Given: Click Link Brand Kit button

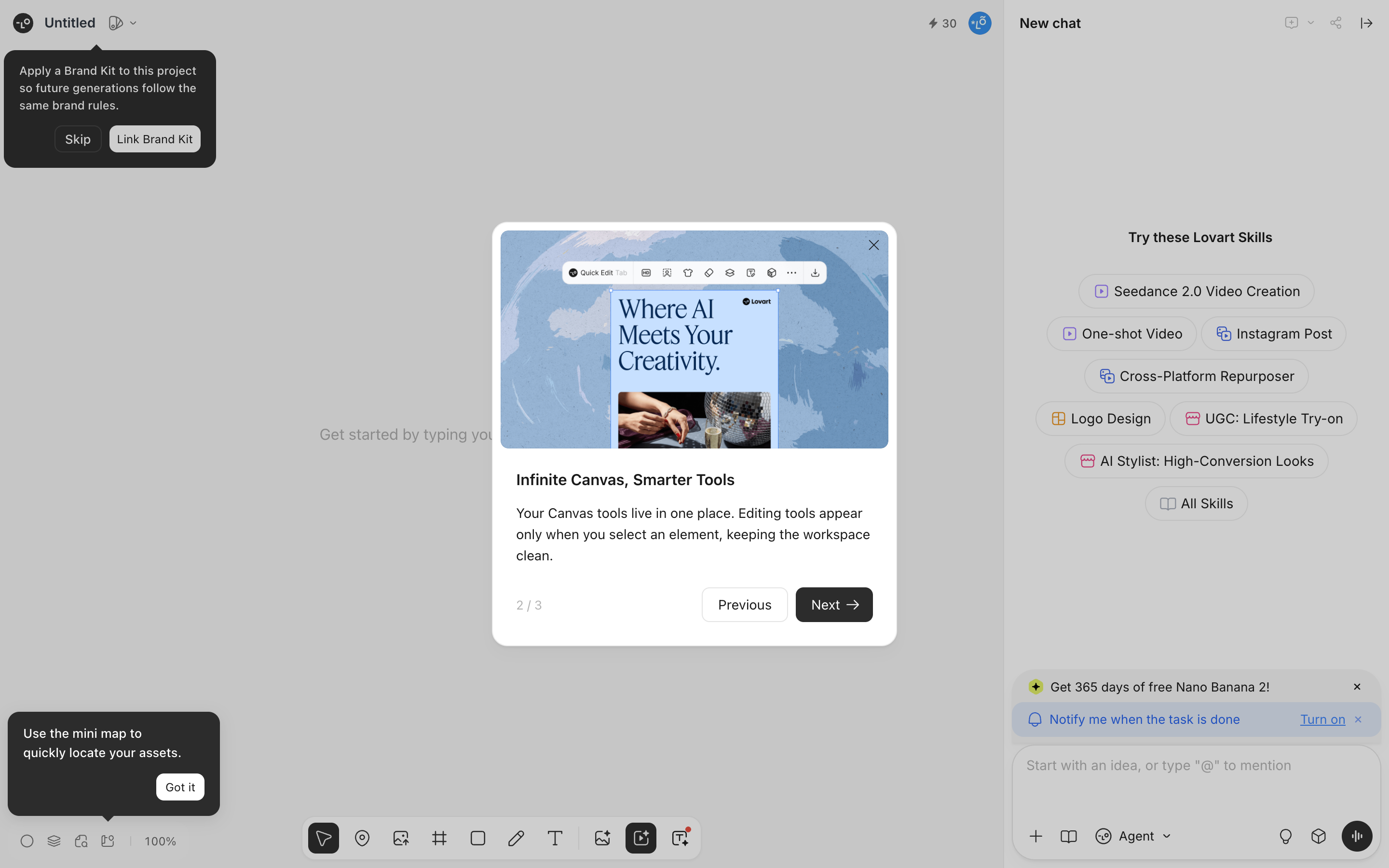Looking at the screenshot, I should (x=155, y=139).
